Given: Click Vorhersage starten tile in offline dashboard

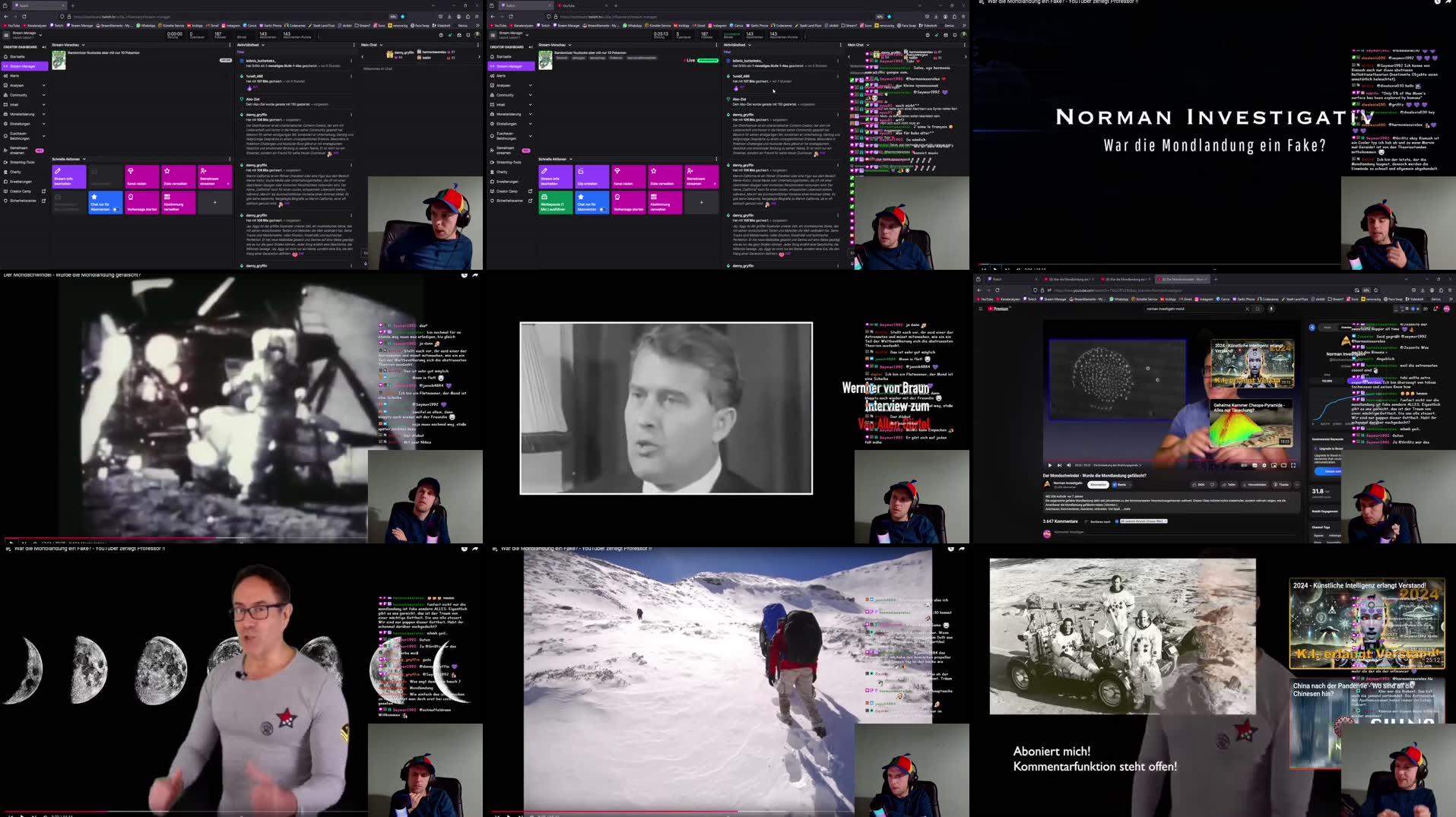Looking at the screenshot, I should [141, 203].
